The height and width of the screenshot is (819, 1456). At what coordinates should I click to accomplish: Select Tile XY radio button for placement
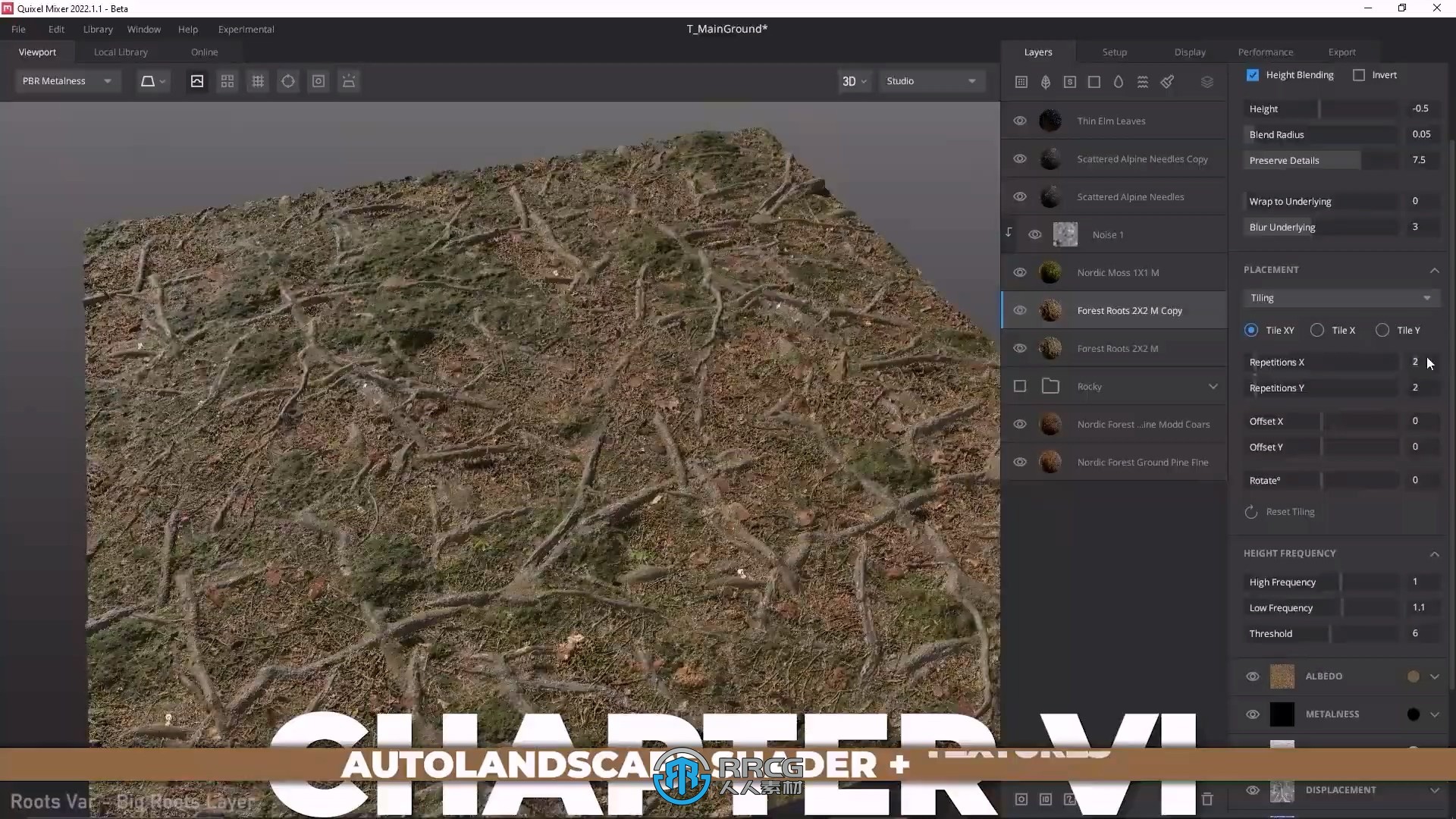tap(1251, 330)
